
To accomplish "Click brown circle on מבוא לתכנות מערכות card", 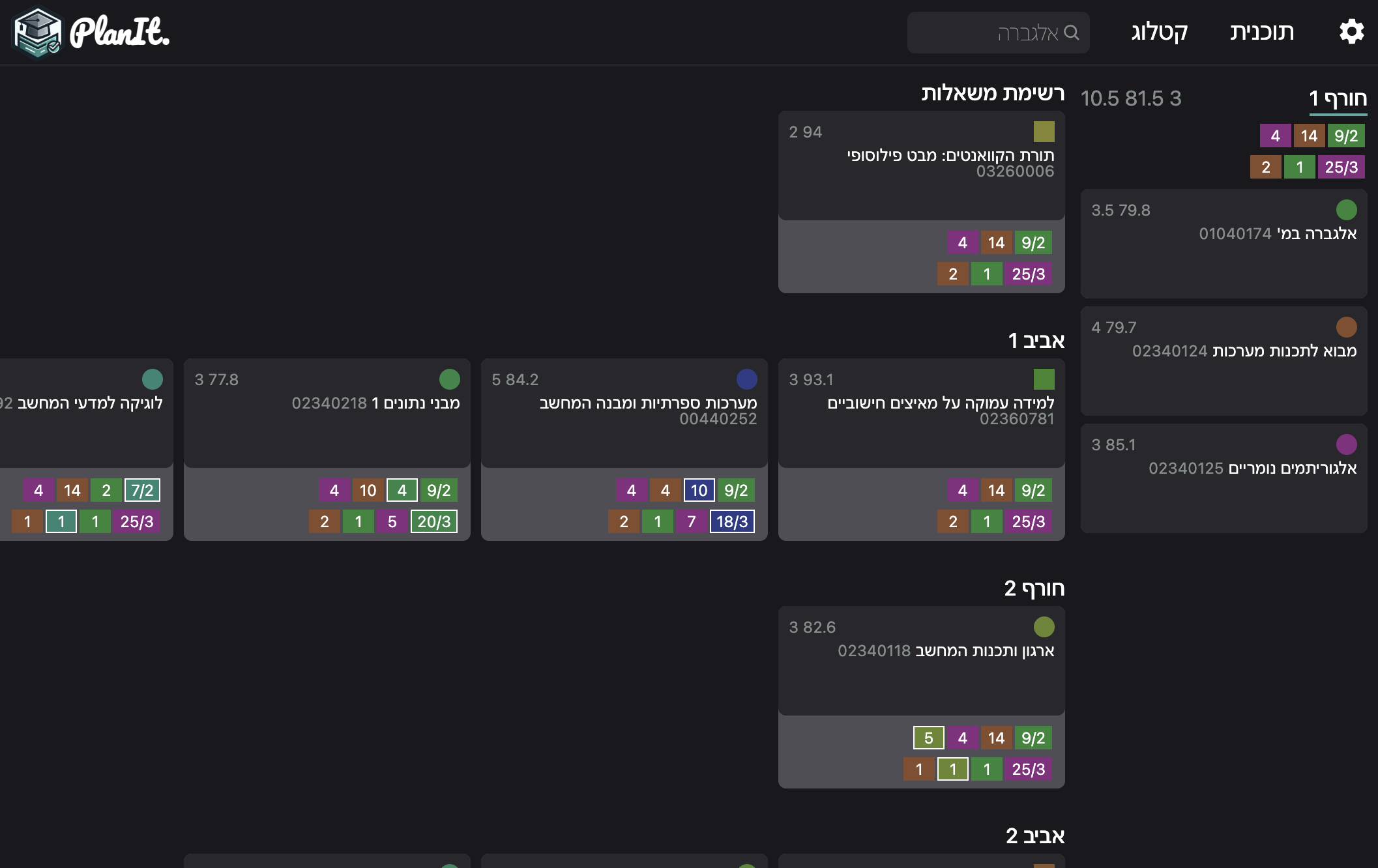I will [x=1346, y=327].
